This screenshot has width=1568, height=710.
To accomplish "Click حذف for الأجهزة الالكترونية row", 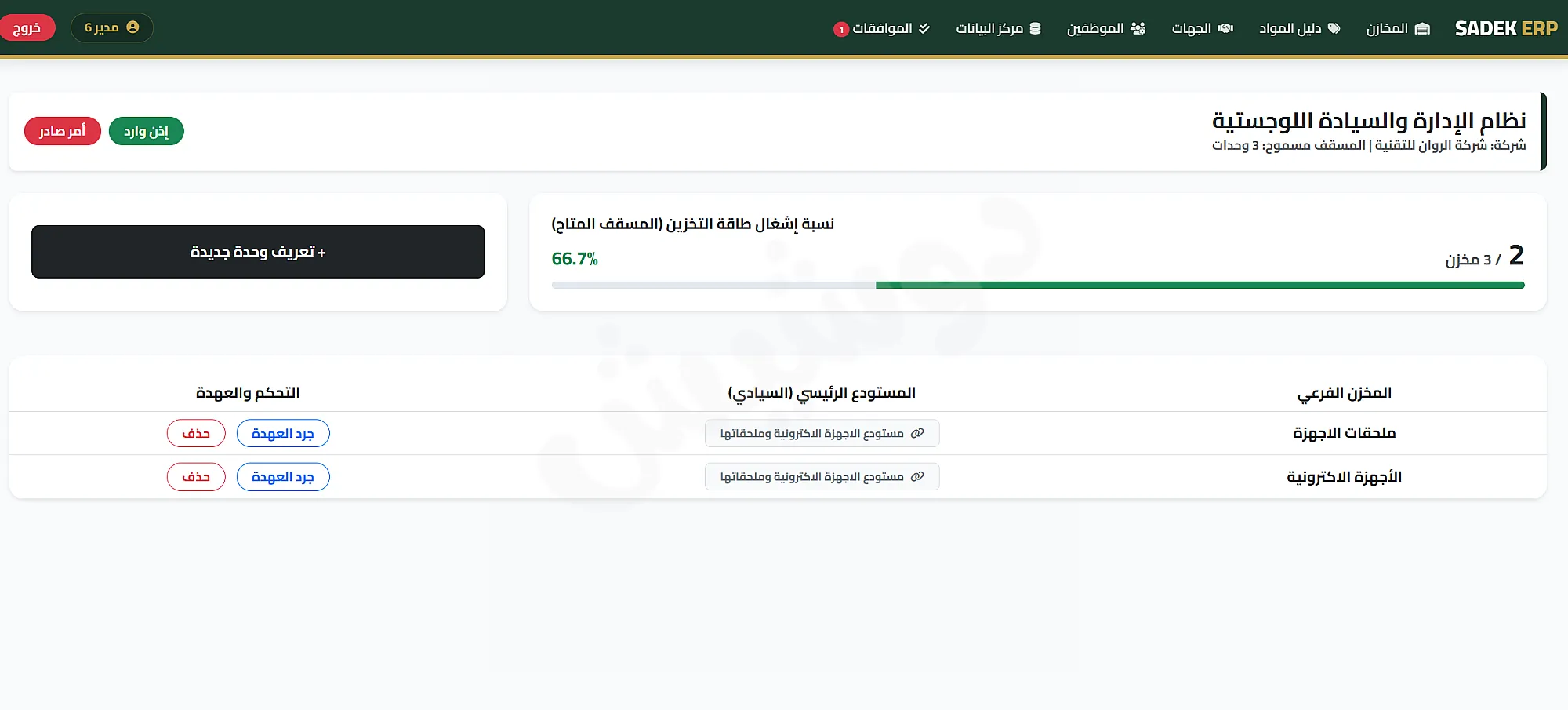I will (196, 476).
